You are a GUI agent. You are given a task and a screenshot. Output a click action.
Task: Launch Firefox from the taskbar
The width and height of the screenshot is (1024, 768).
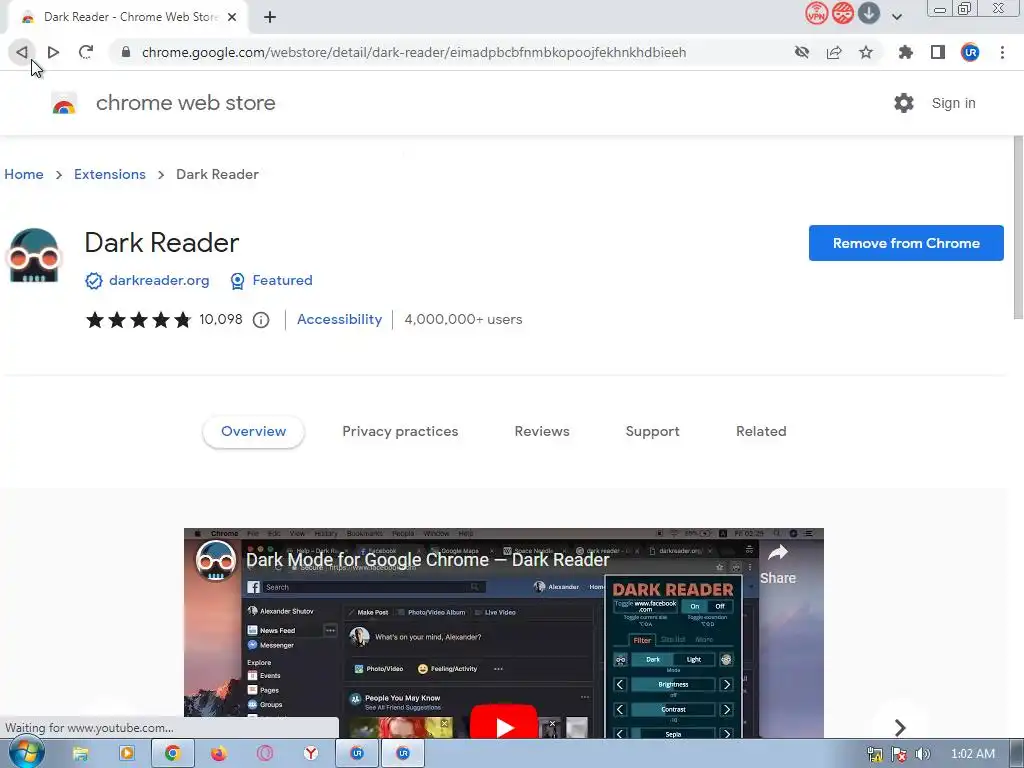tap(218, 754)
